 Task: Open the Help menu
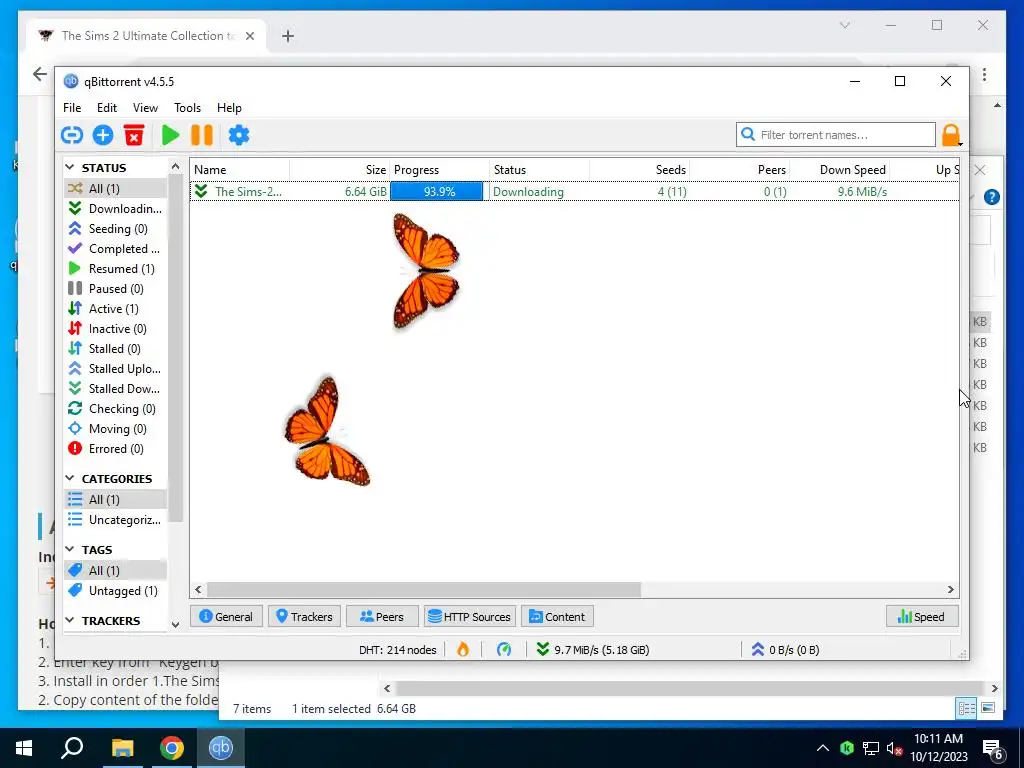(229, 108)
